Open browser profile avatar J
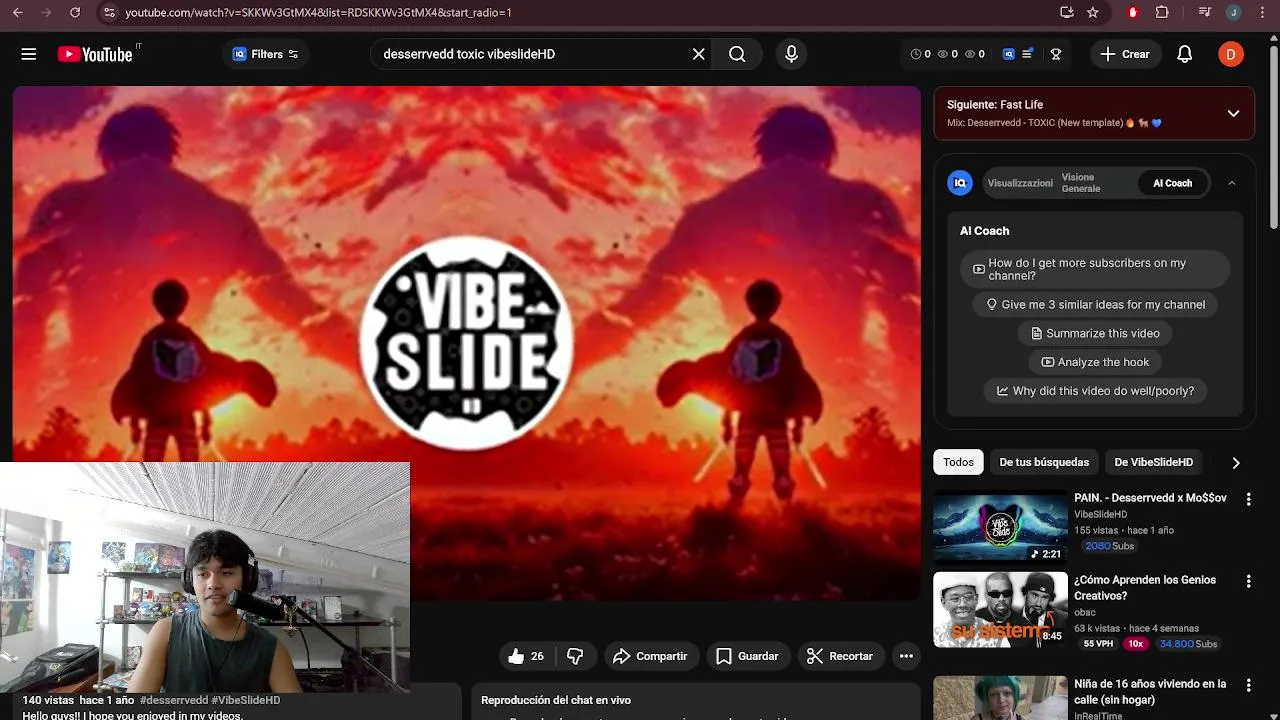Screen dimensions: 1280x720 point(1234,12)
